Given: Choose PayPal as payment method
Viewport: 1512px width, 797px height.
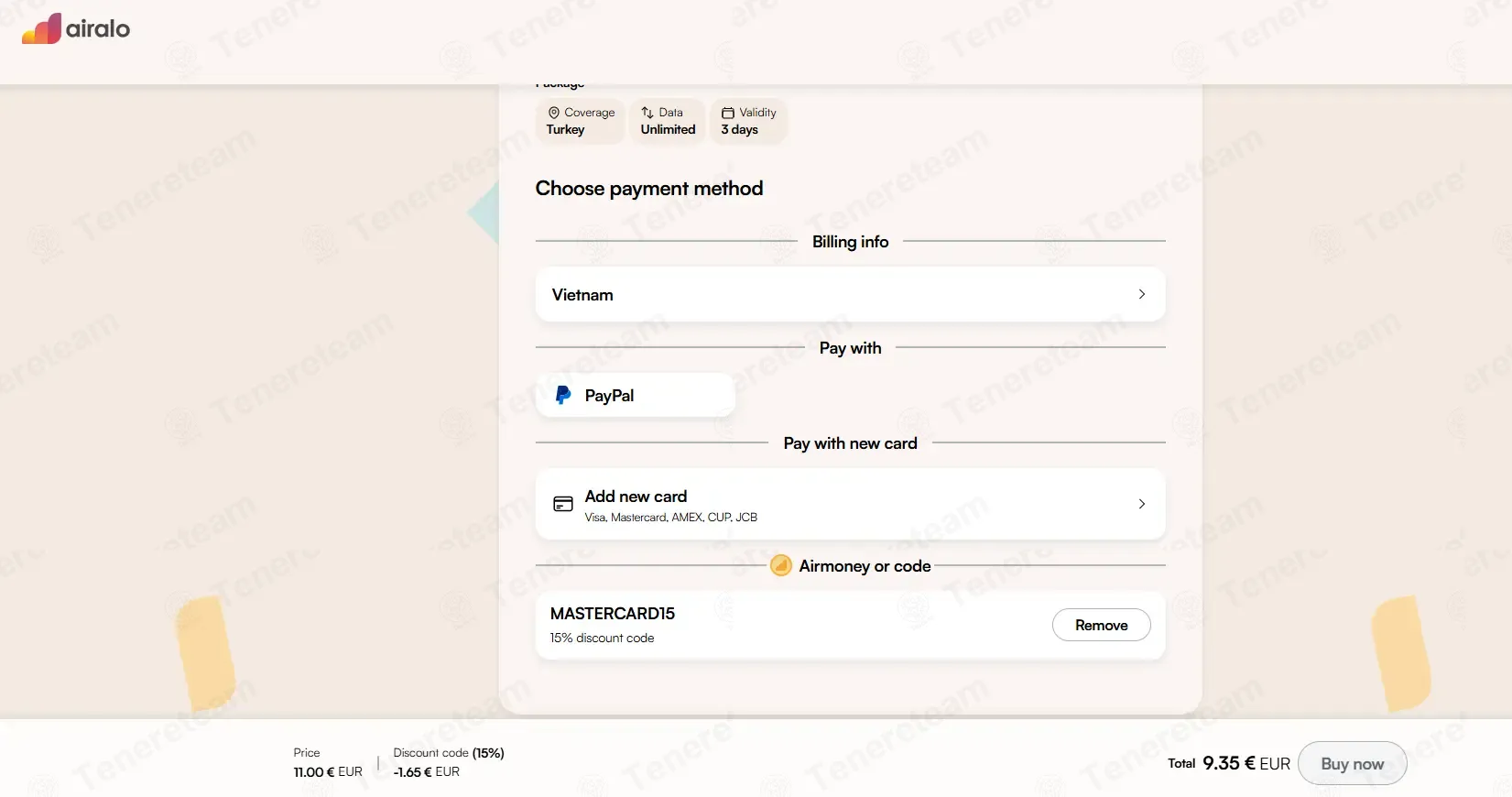Looking at the screenshot, I should coord(636,395).
